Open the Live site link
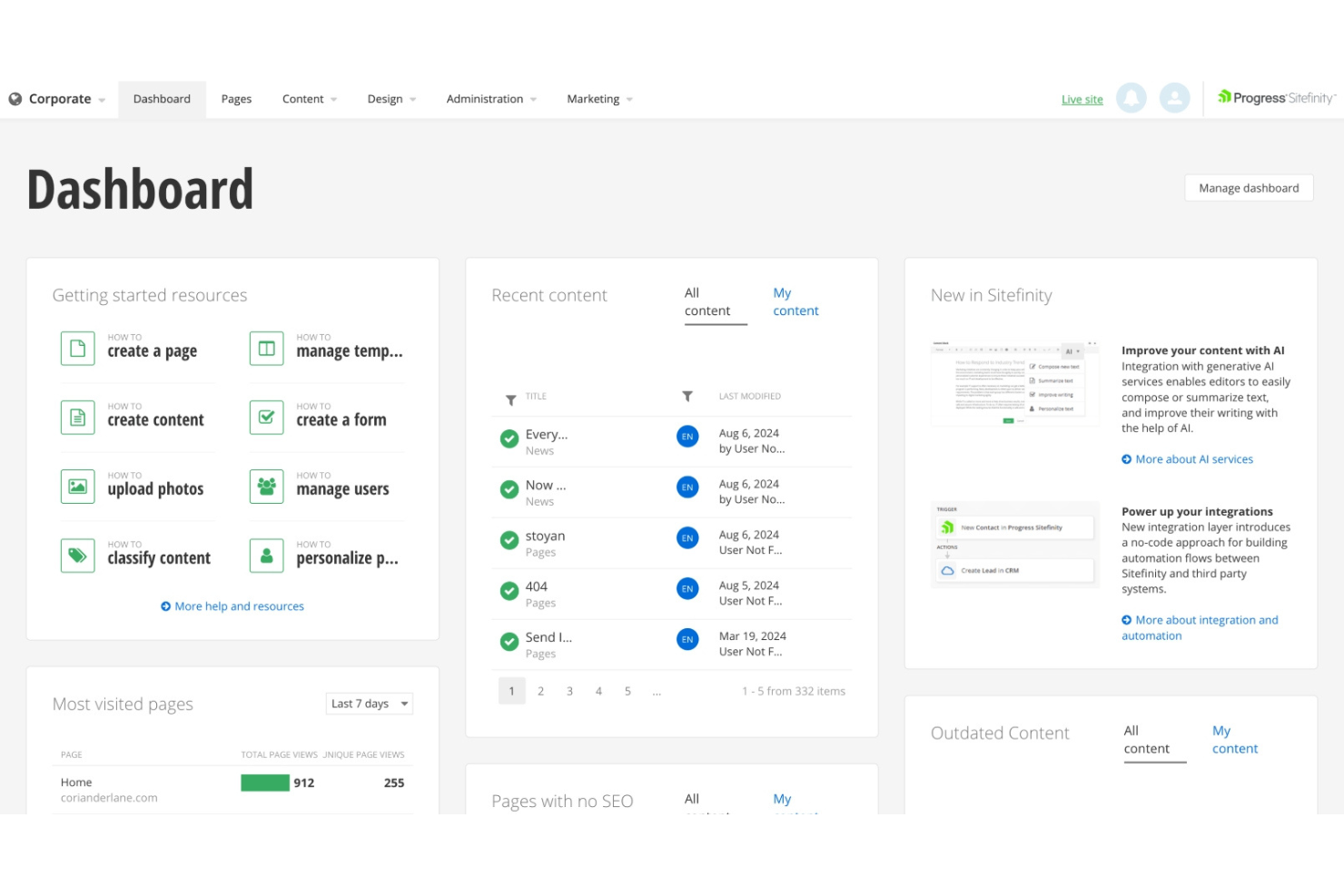 point(1082,100)
